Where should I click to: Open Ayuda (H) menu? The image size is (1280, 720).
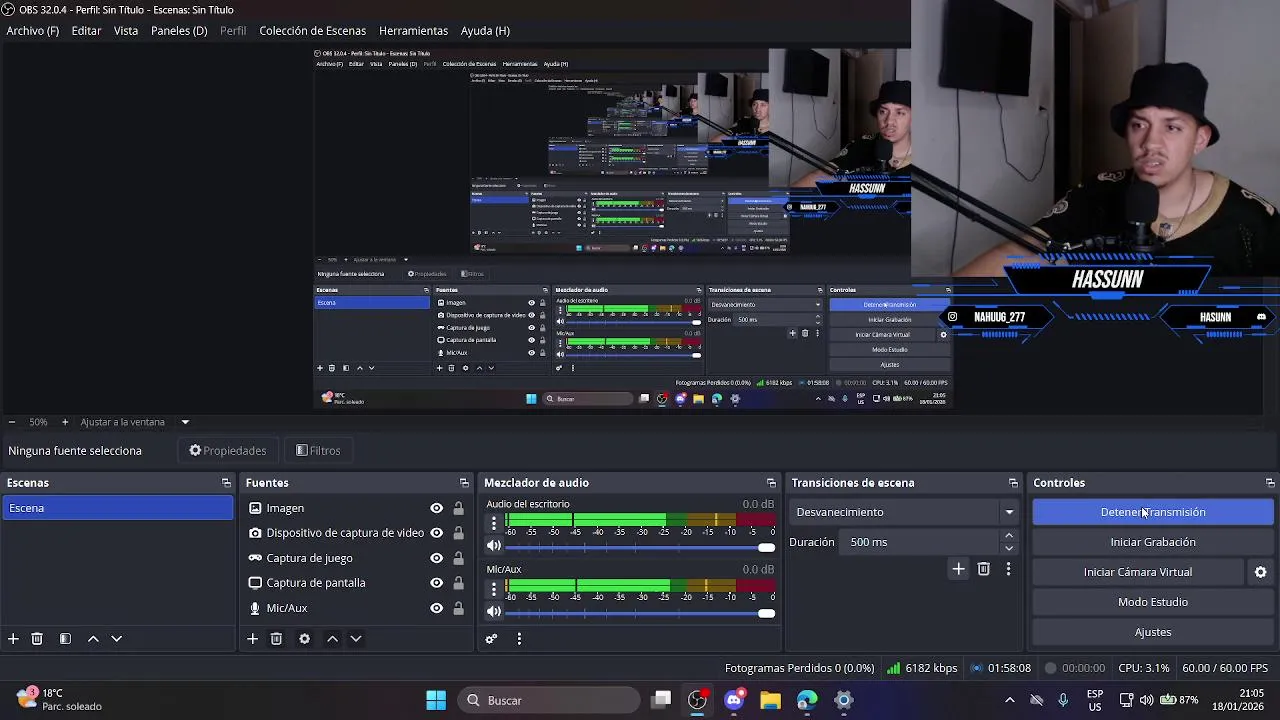[x=485, y=31]
